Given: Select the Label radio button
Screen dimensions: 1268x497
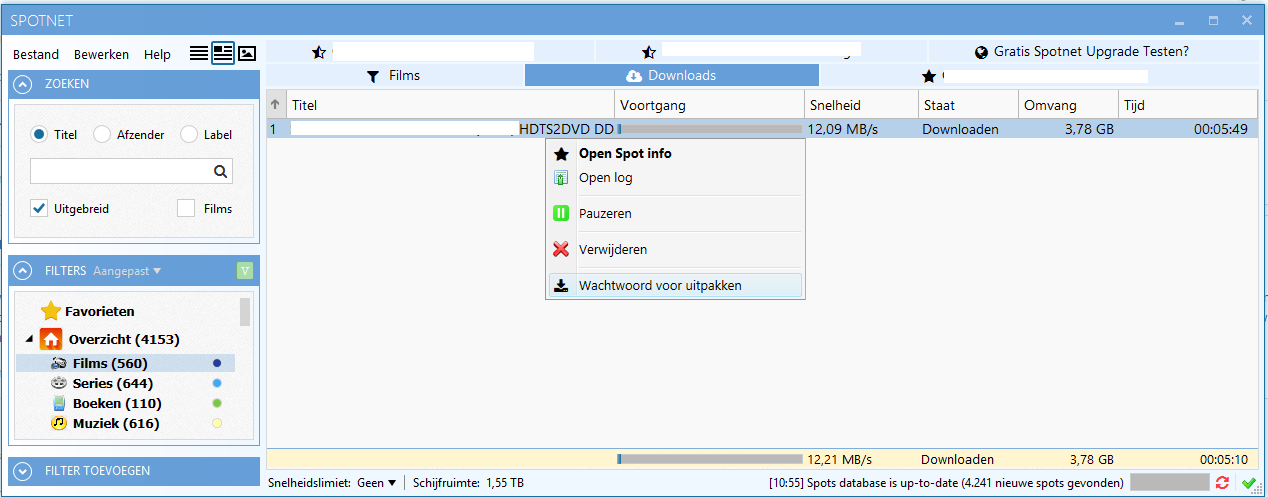Looking at the screenshot, I should tap(188, 134).
